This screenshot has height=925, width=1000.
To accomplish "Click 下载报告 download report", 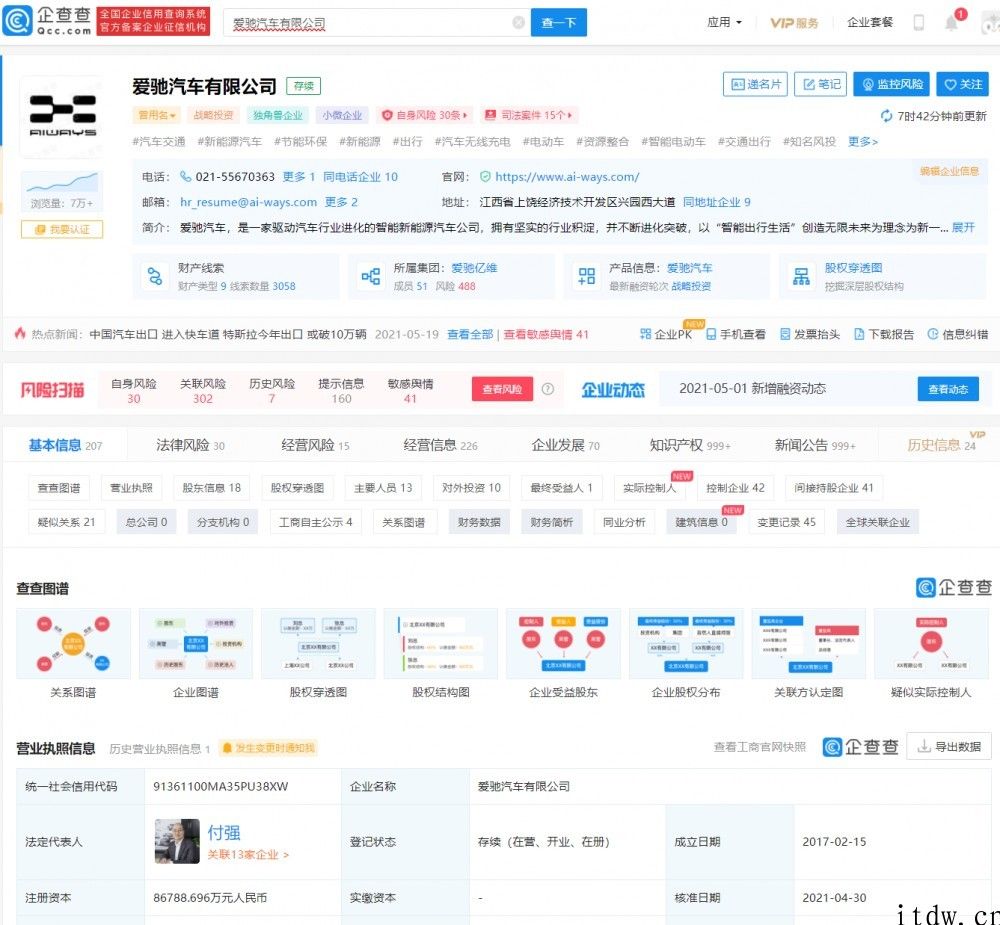I will pyautogui.click(x=884, y=334).
